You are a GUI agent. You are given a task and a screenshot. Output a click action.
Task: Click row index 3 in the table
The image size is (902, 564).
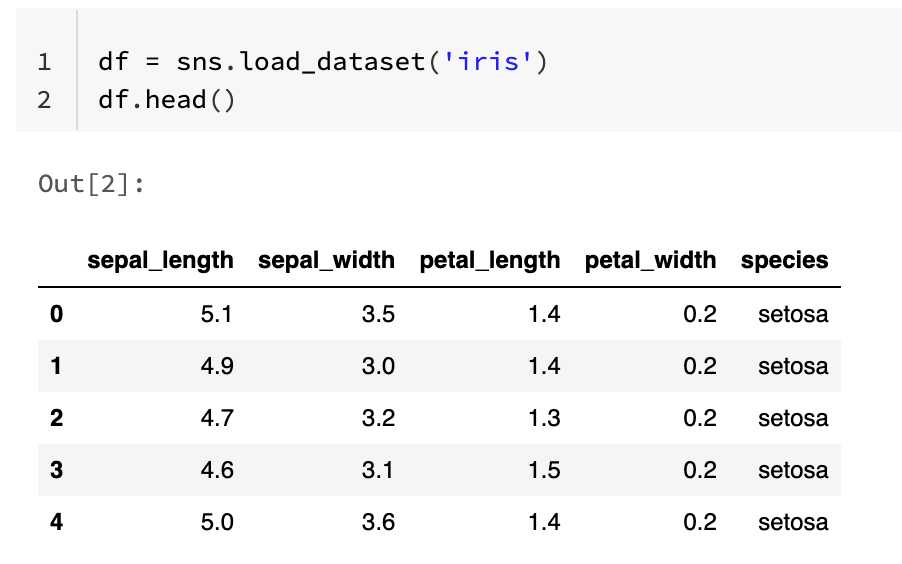point(56,470)
